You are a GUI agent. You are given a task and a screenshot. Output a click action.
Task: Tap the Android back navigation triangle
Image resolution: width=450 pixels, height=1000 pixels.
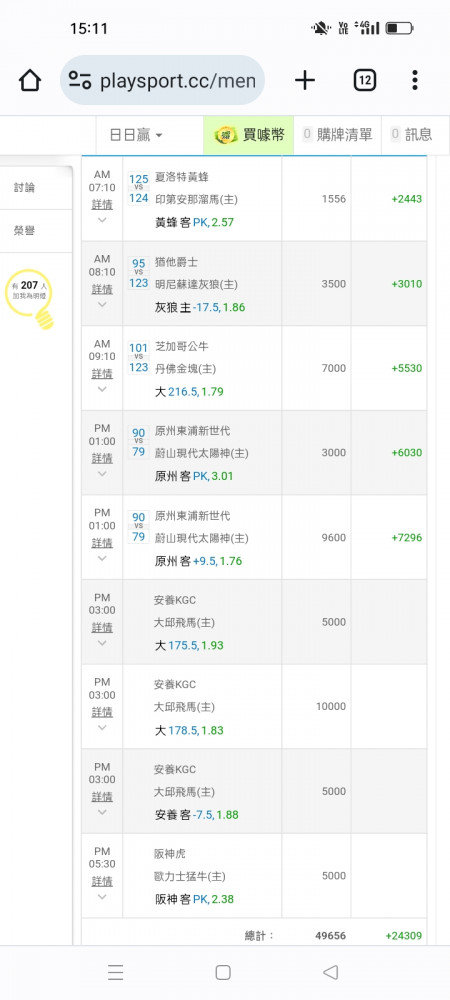330,972
